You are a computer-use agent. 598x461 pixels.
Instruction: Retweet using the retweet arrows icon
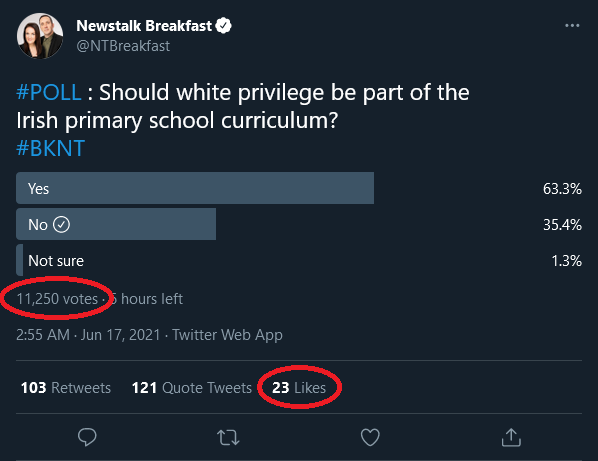[228, 437]
